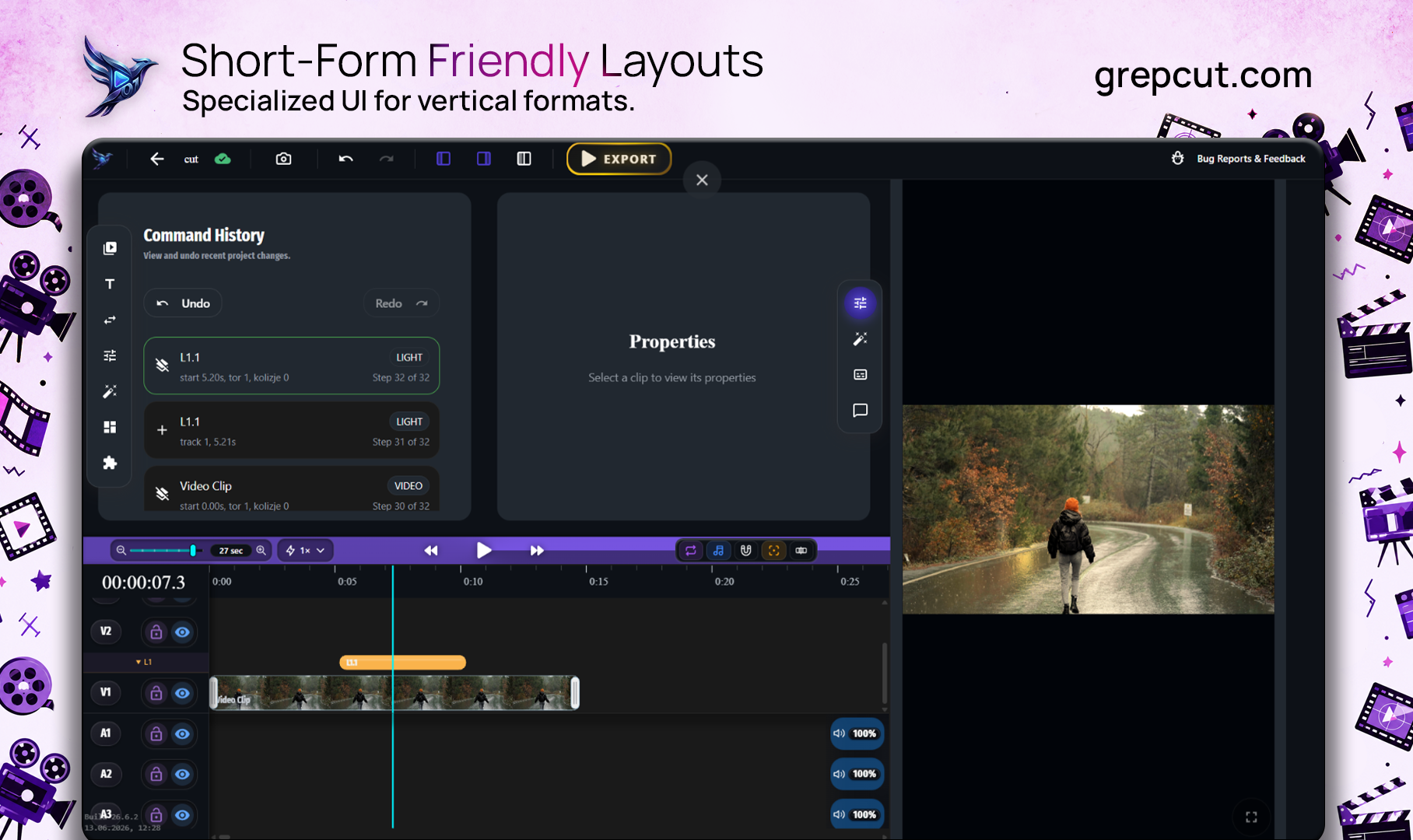The image size is (1413, 840).
Task: Select history step 32 of 32
Action: tap(292, 366)
